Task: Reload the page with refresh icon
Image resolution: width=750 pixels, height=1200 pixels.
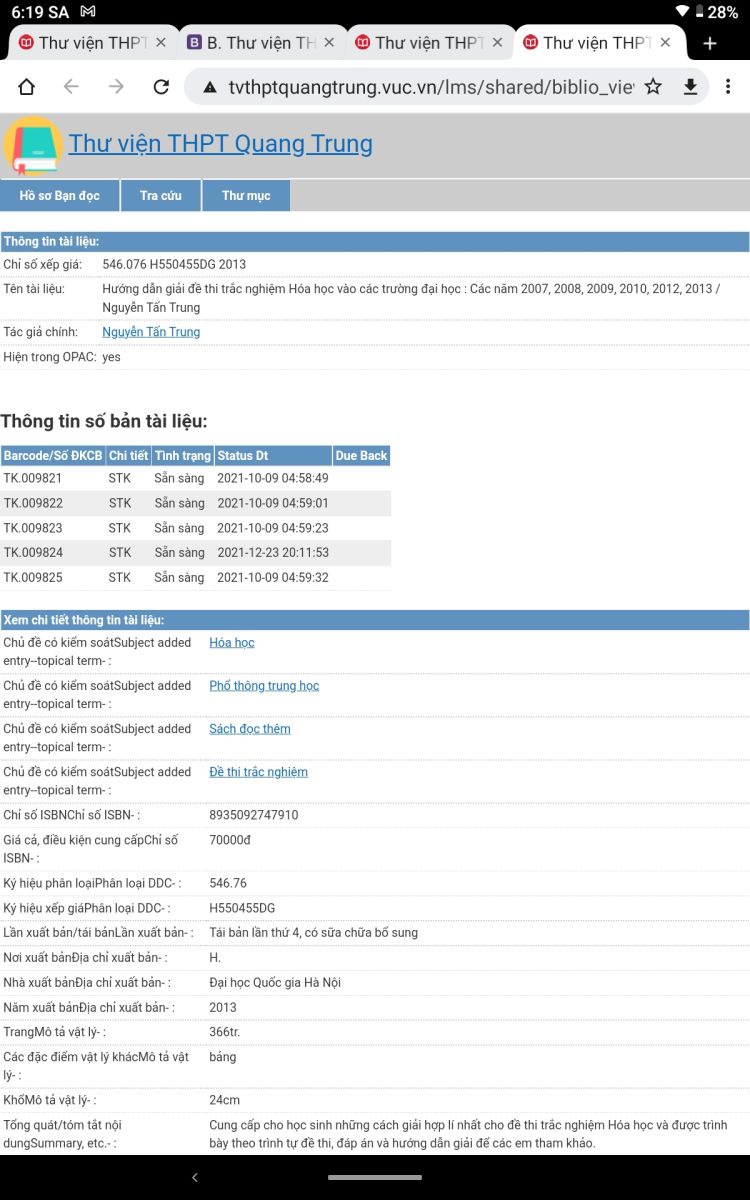Action: [x=161, y=87]
